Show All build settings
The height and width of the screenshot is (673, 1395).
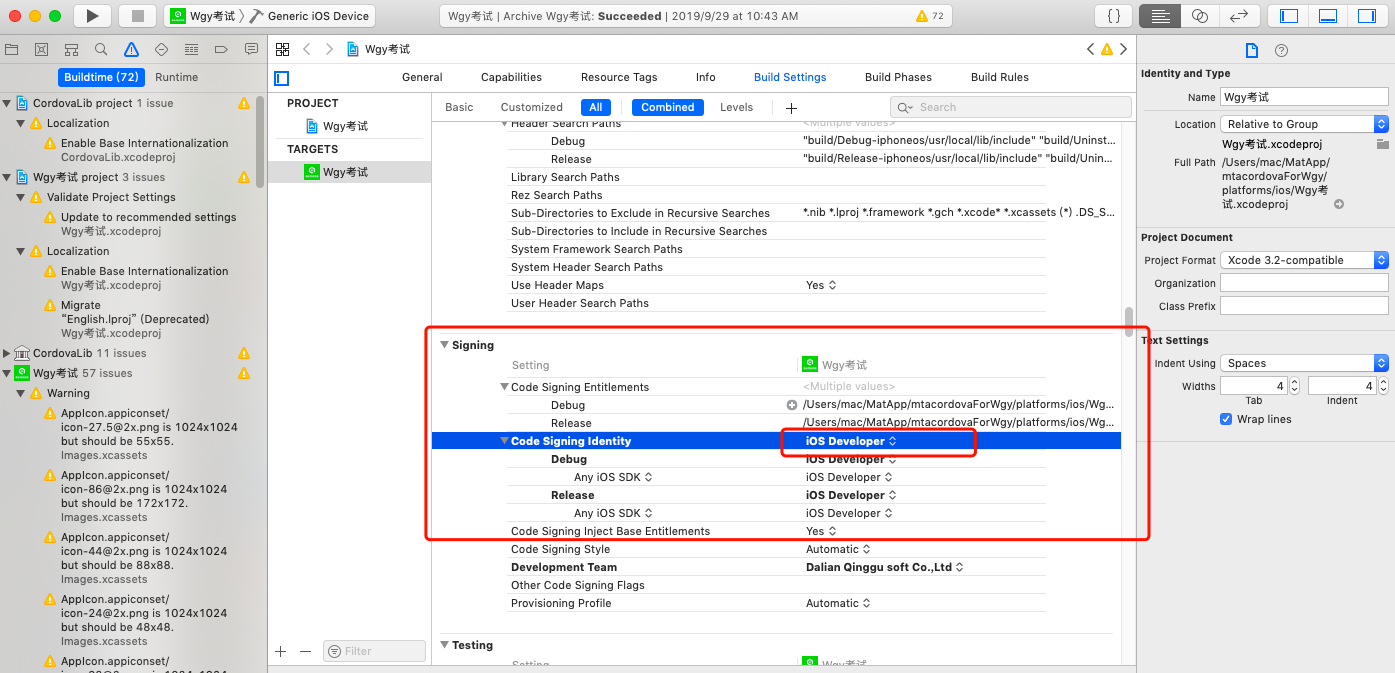[595, 107]
